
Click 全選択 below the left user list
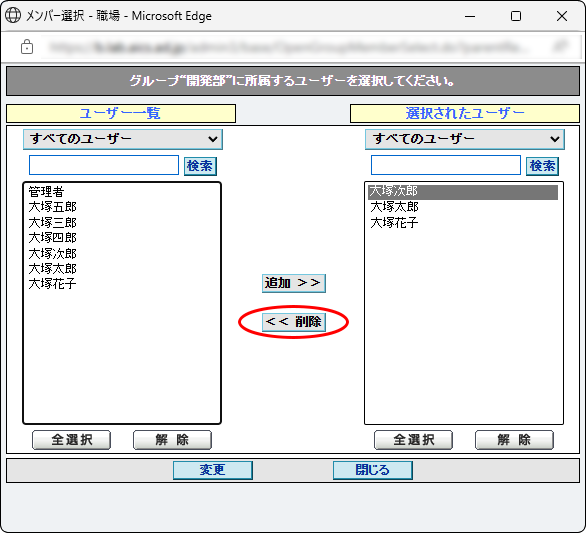pyautogui.click(x=71, y=440)
